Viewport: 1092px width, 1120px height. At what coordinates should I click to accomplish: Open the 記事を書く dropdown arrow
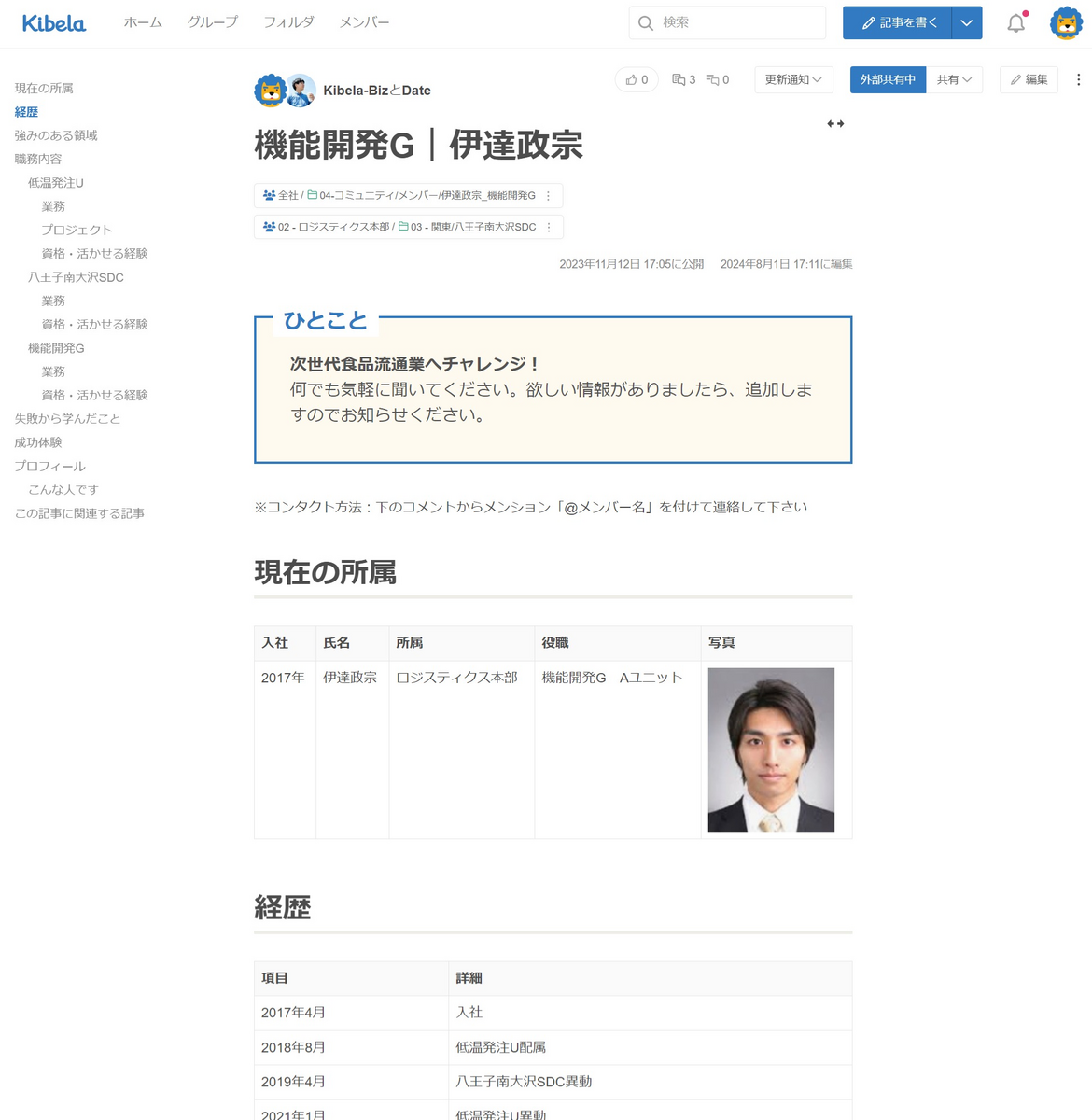[967, 22]
